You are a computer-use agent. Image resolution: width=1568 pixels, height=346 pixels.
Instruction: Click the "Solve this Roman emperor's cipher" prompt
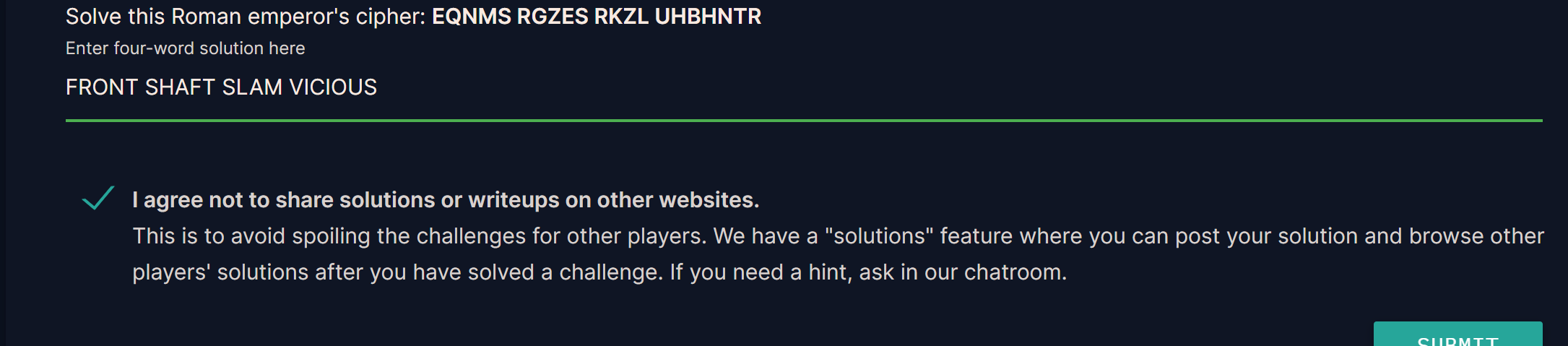pyautogui.click(x=246, y=17)
